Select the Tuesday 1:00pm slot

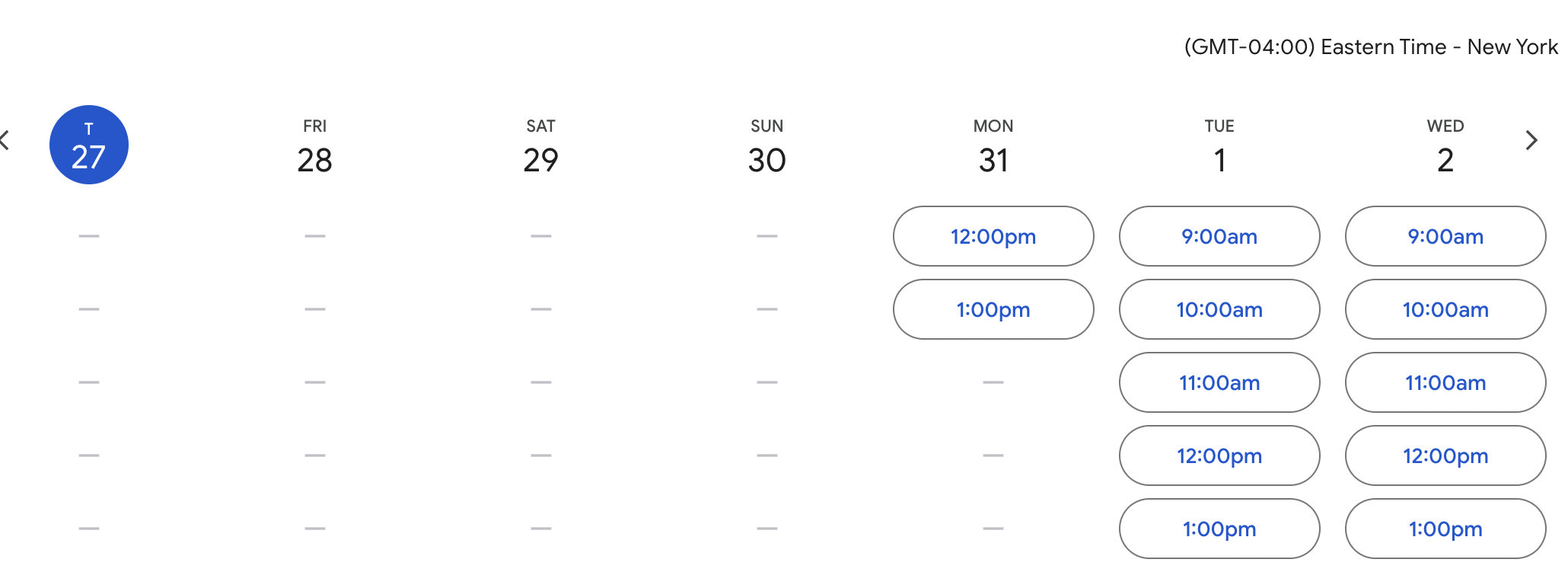click(x=1219, y=529)
